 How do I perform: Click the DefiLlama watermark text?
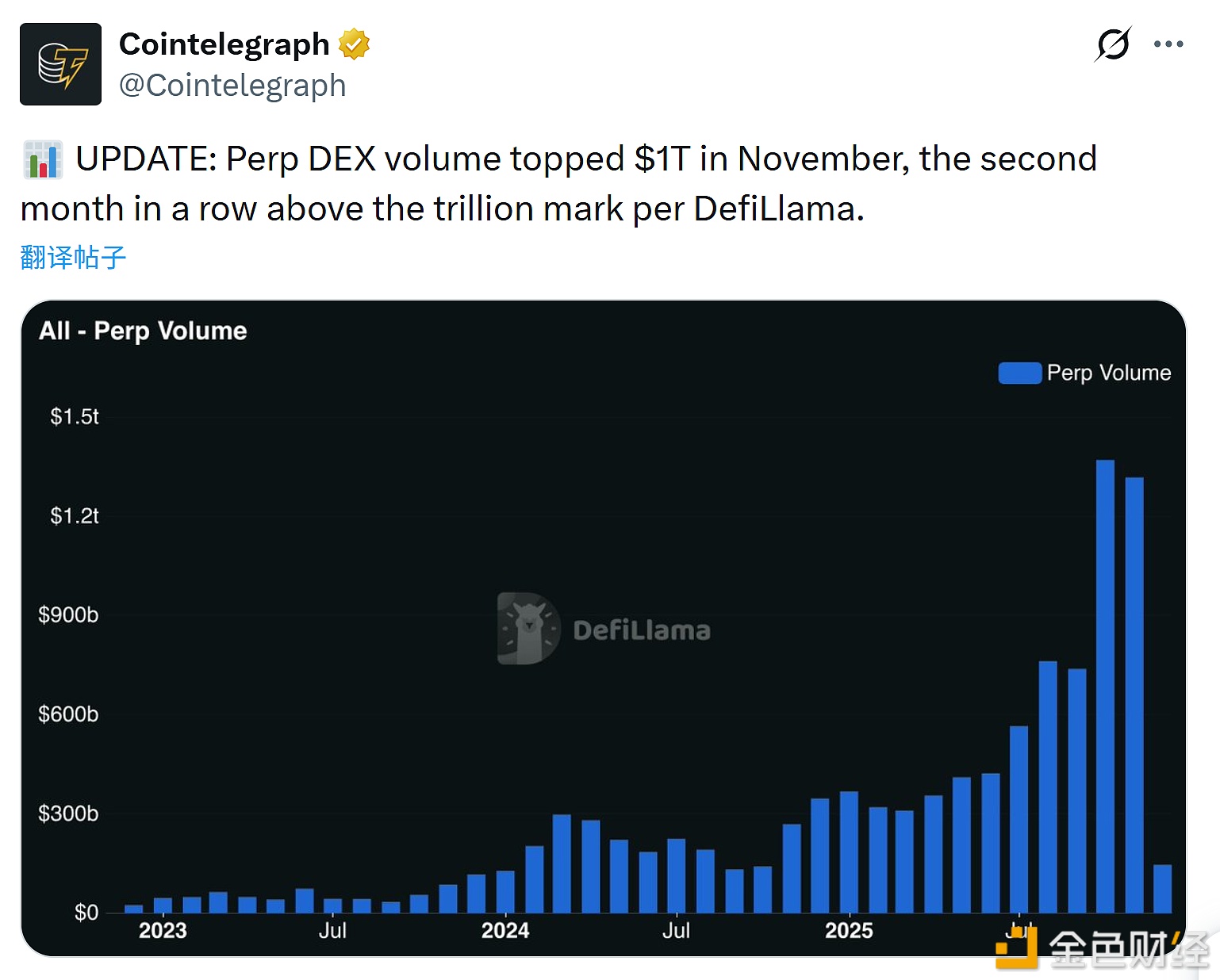pyautogui.click(x=642, y=630)
